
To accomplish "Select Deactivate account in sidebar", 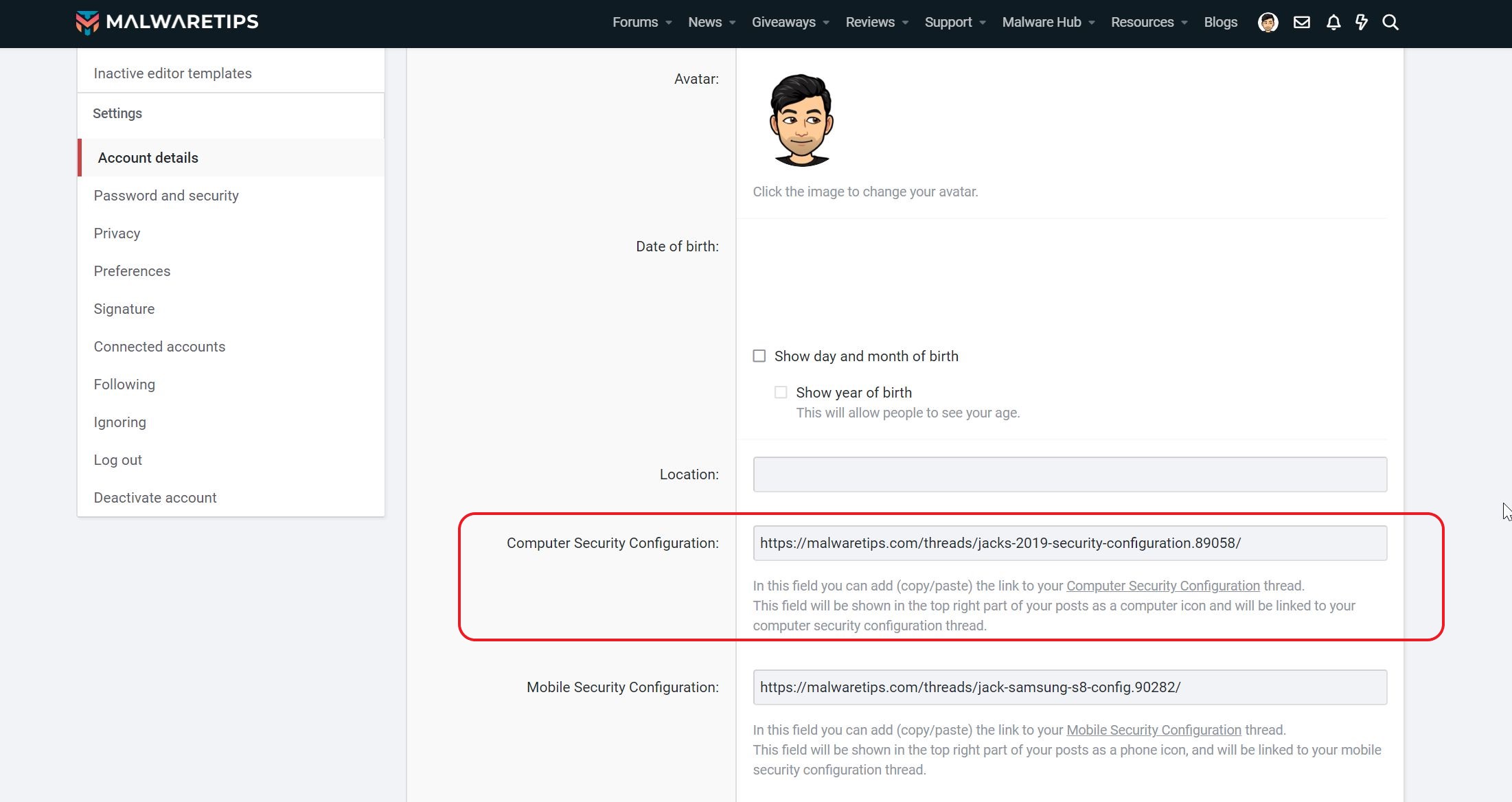I will [155, 498].
